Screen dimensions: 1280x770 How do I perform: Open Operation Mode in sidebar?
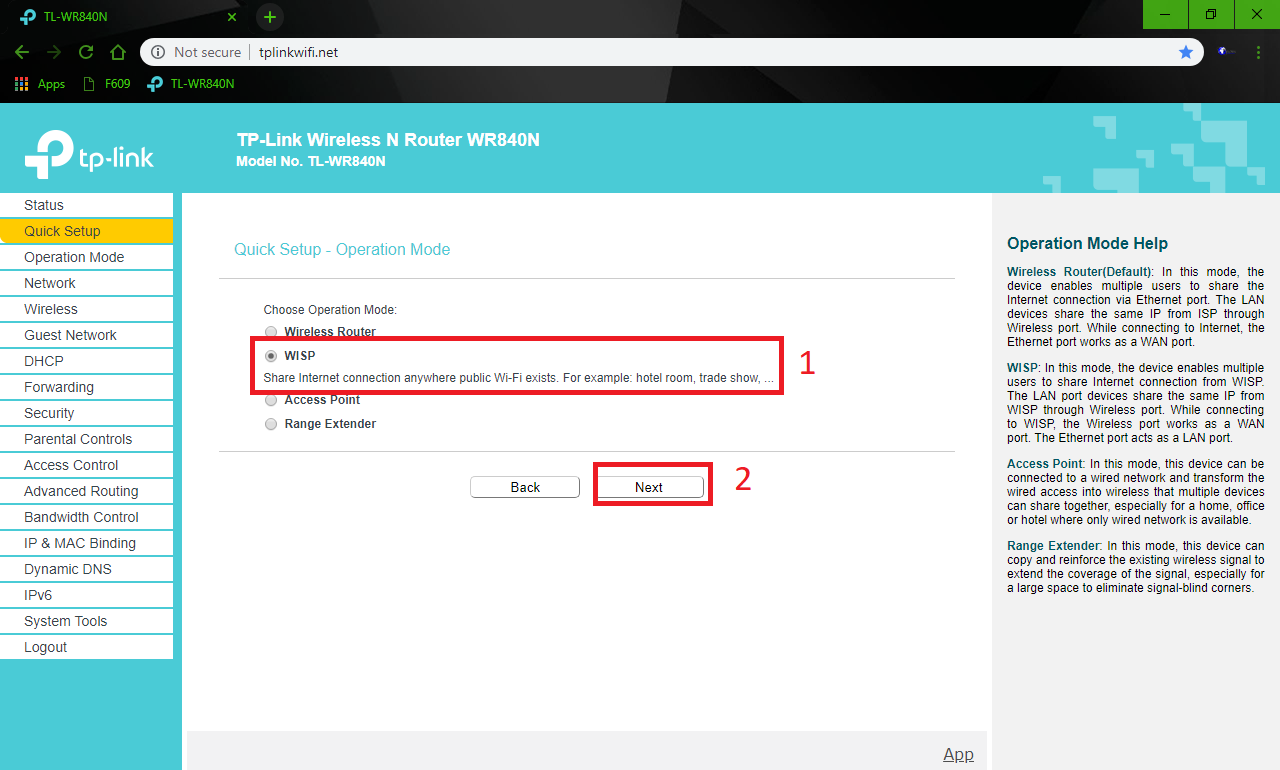(x=86, y=257)
